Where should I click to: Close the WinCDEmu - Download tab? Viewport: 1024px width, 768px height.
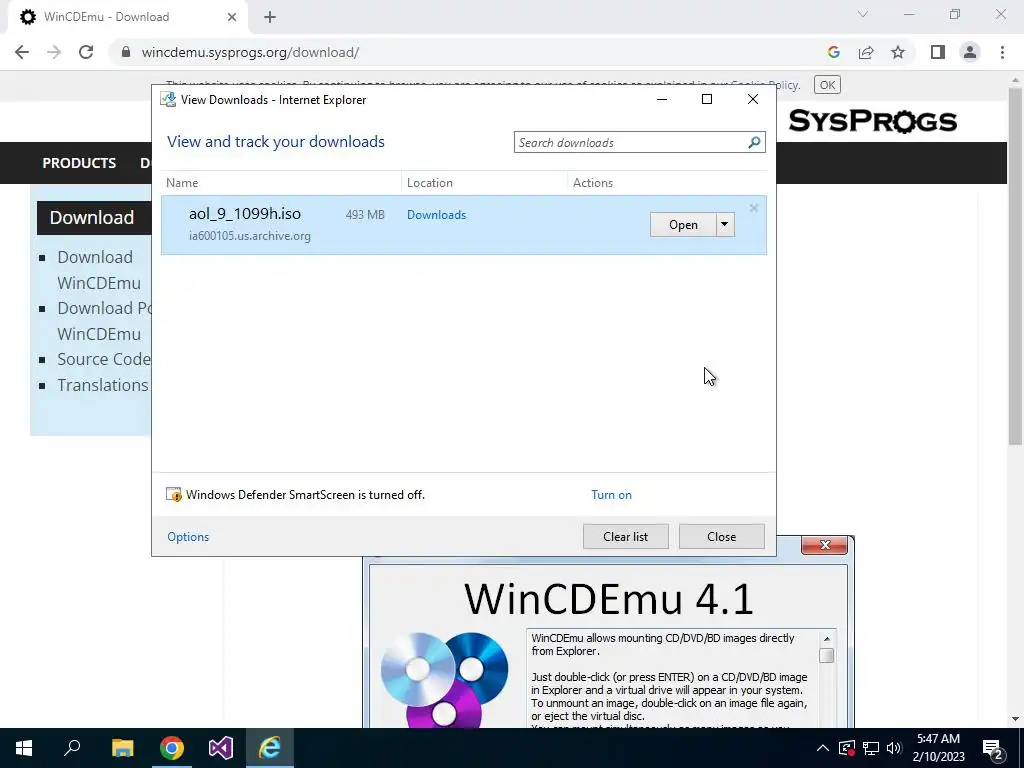pyautogui.click(x=232, y=17)
